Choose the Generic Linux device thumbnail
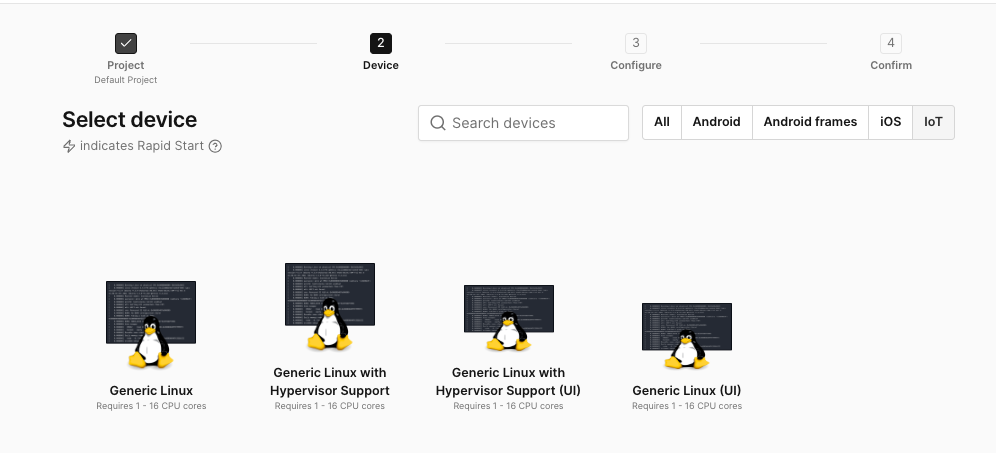996x453 pixels. point(151,325)
